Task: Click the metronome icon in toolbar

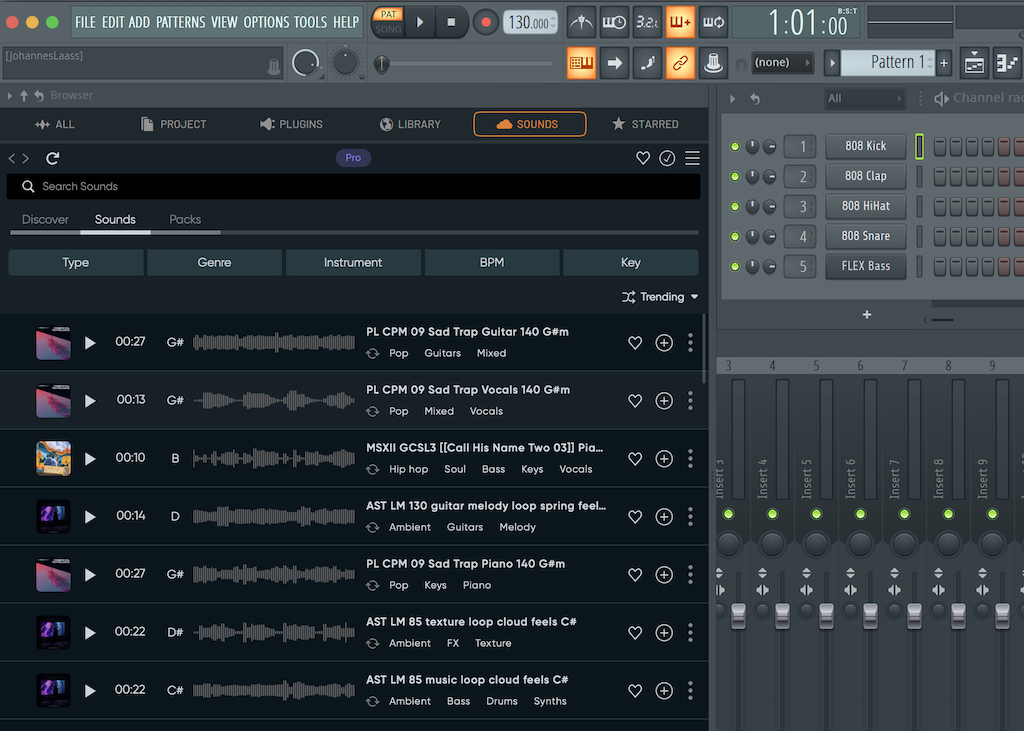Action: click(580, 22)
